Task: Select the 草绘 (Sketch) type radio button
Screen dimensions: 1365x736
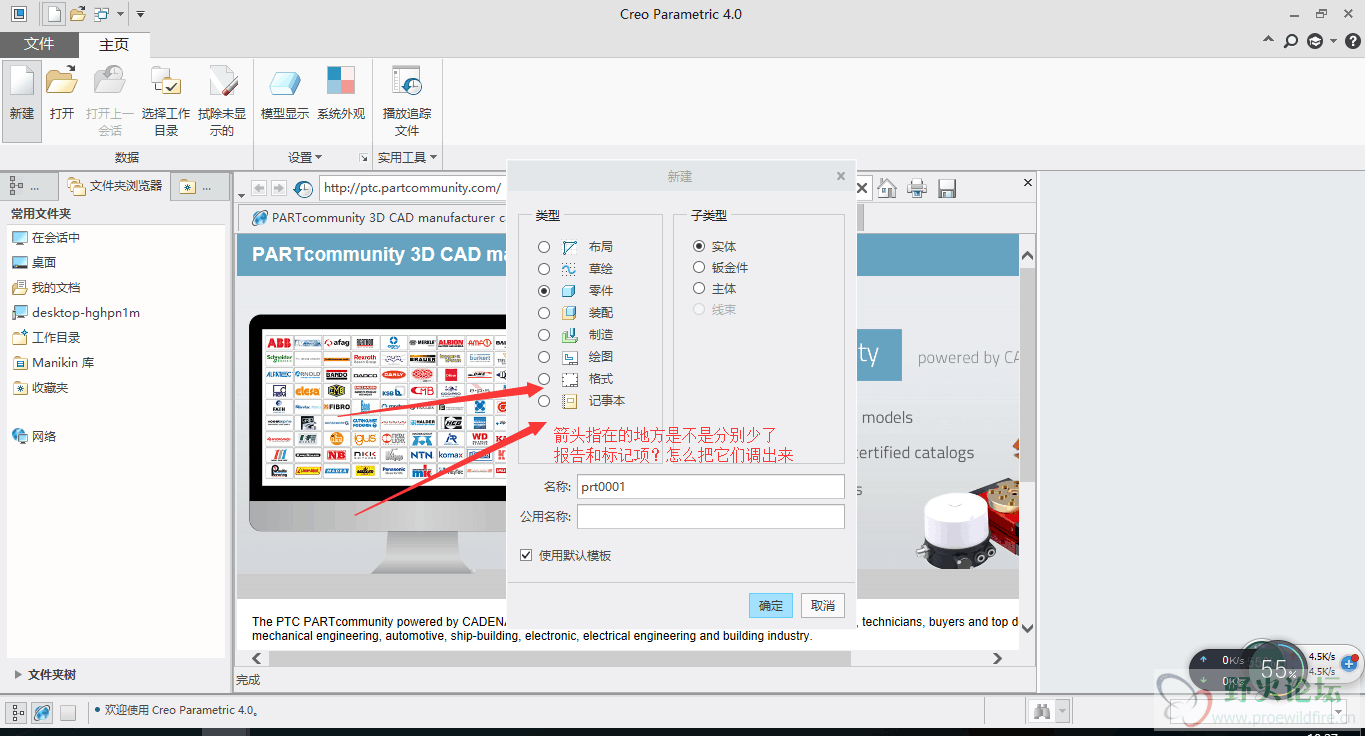Action: 544,269
